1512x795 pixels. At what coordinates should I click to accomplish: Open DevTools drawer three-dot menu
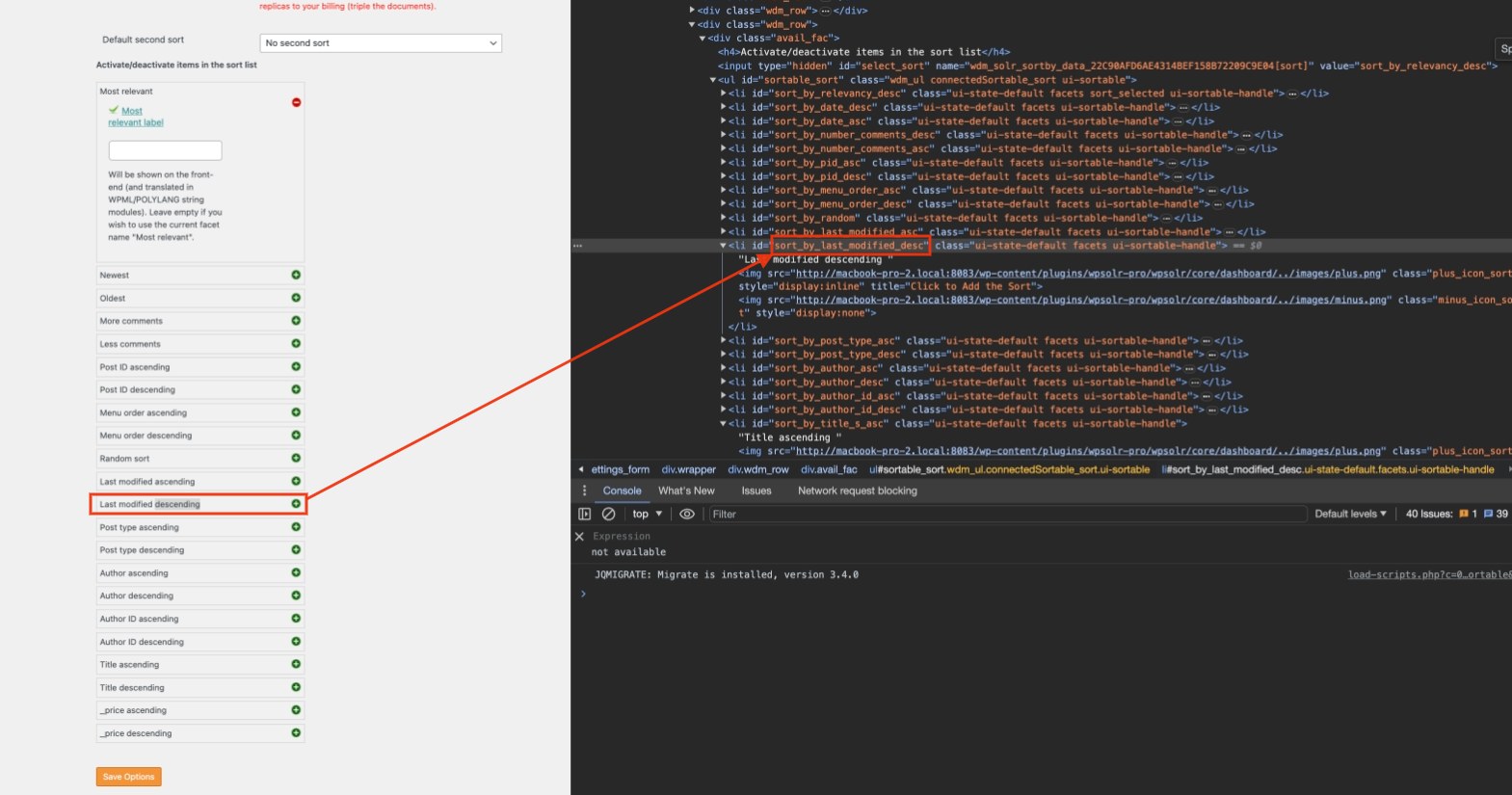pyautogui.click(x=584, y=490)
